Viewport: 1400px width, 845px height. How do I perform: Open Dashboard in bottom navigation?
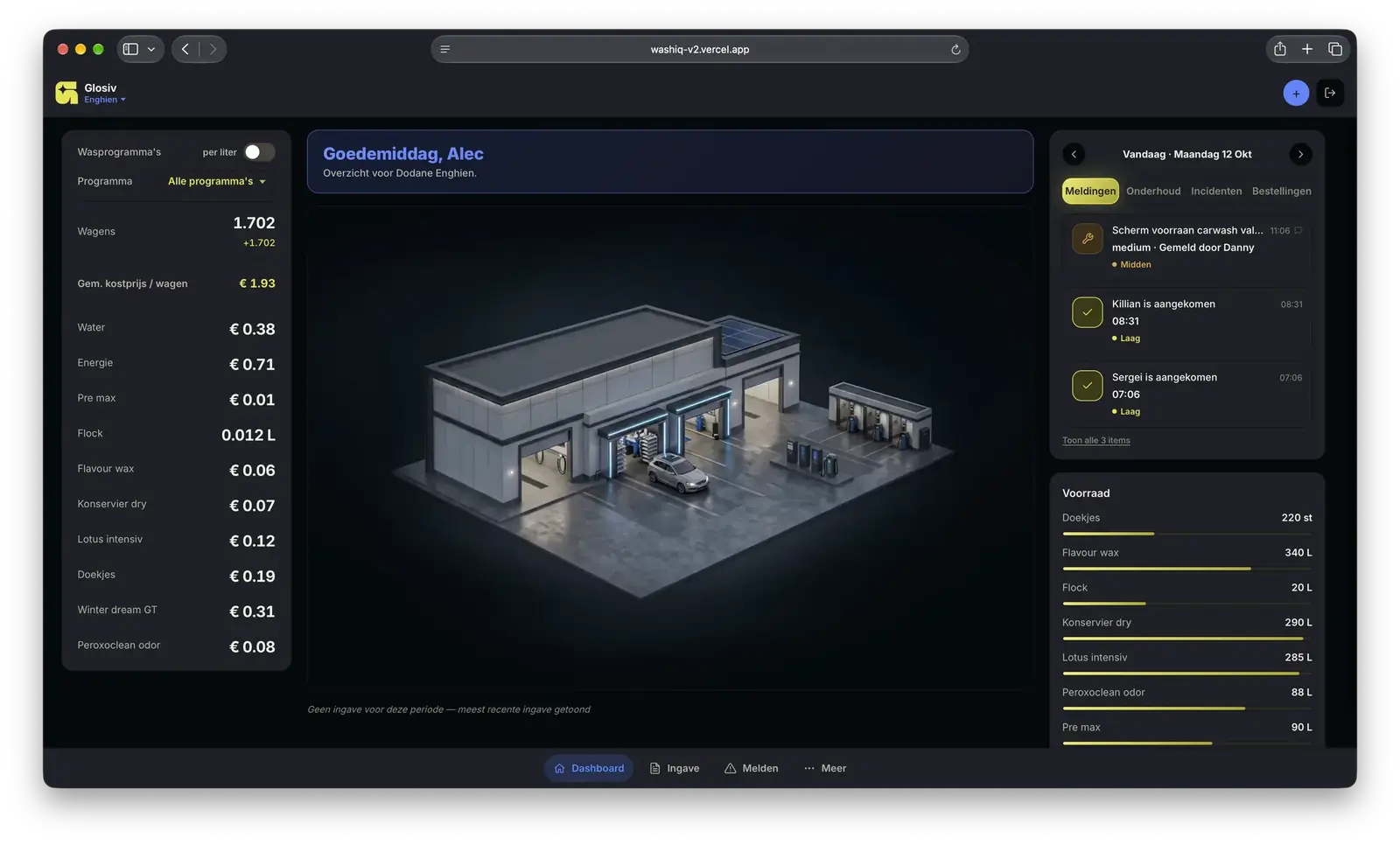pyautogui.click(x=589, y=768)
